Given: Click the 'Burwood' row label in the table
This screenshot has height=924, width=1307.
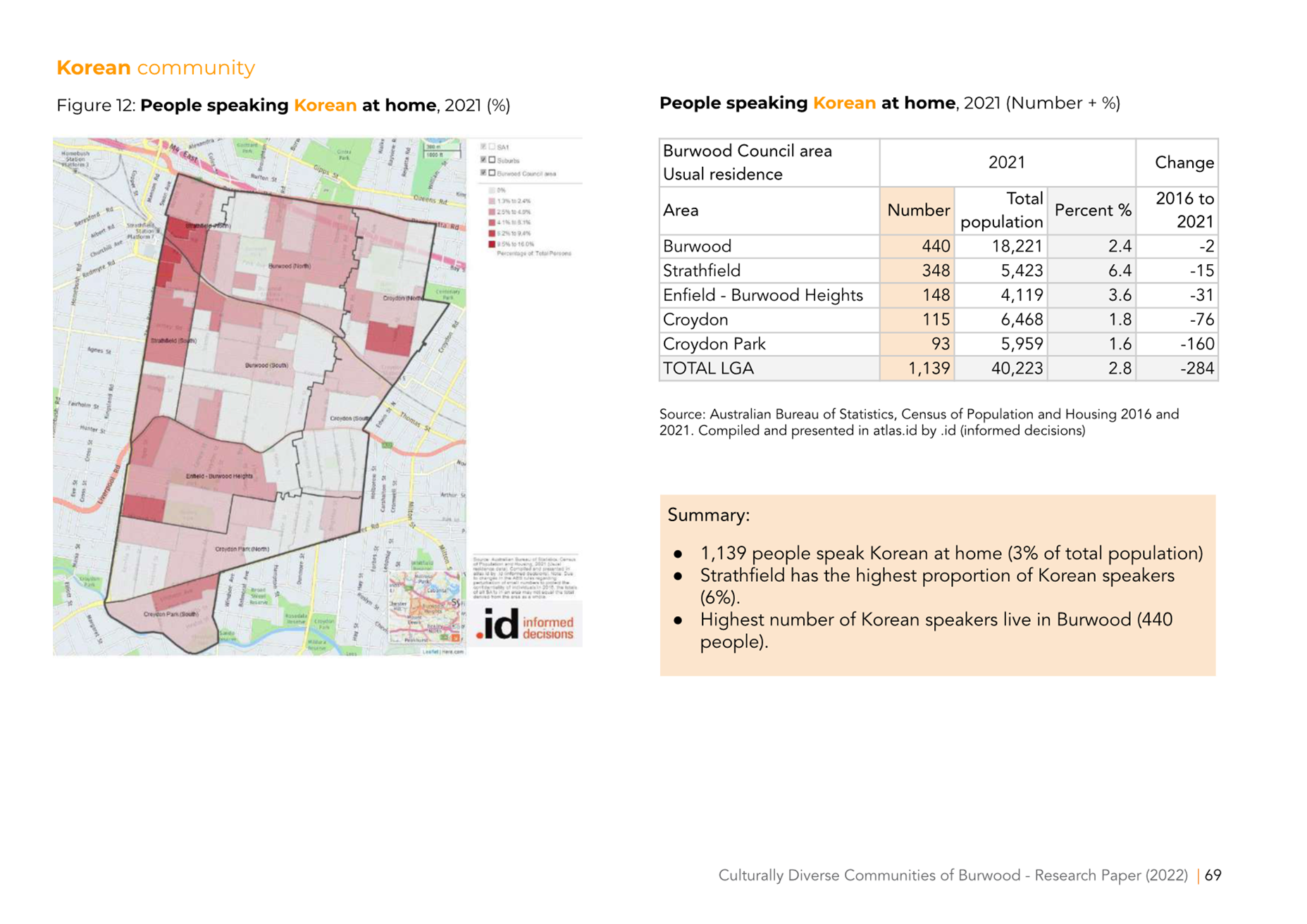Looking at the screenshot, I should pyautogui.click(x=698, y=246).
